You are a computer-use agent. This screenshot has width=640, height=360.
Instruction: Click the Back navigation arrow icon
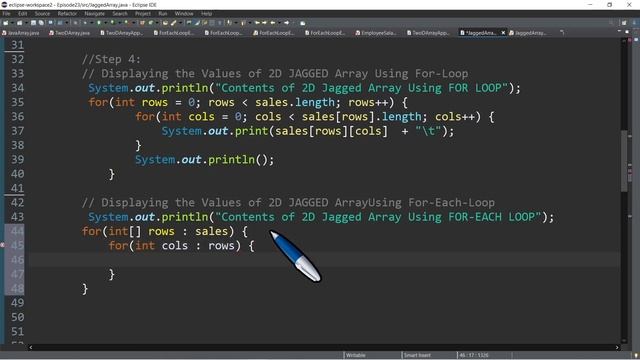pos(273,23)
